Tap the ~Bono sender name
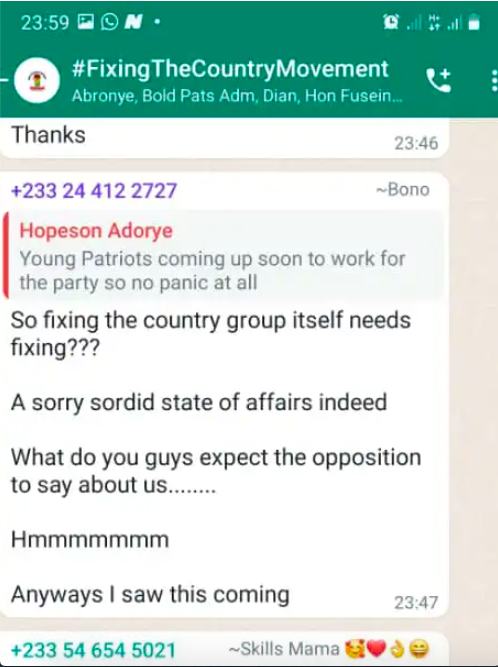The height and width of the screenshot is (667, 498). 403,190
